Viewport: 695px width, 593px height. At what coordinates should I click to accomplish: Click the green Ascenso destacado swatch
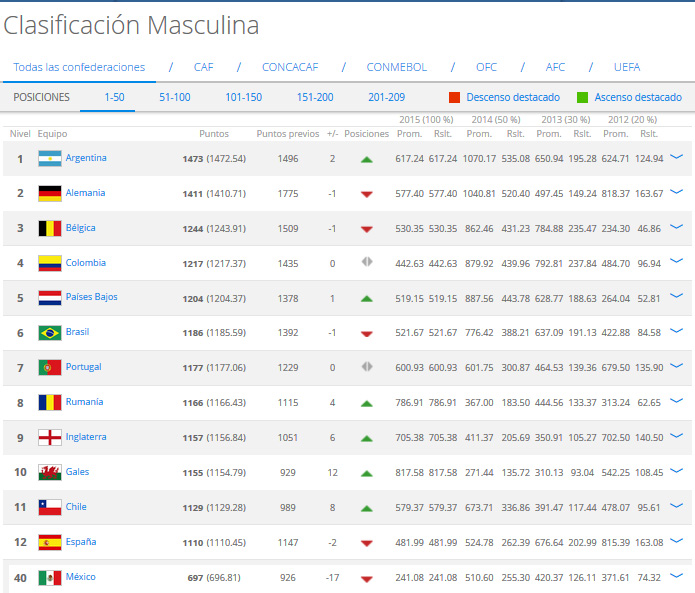[582, 98]
